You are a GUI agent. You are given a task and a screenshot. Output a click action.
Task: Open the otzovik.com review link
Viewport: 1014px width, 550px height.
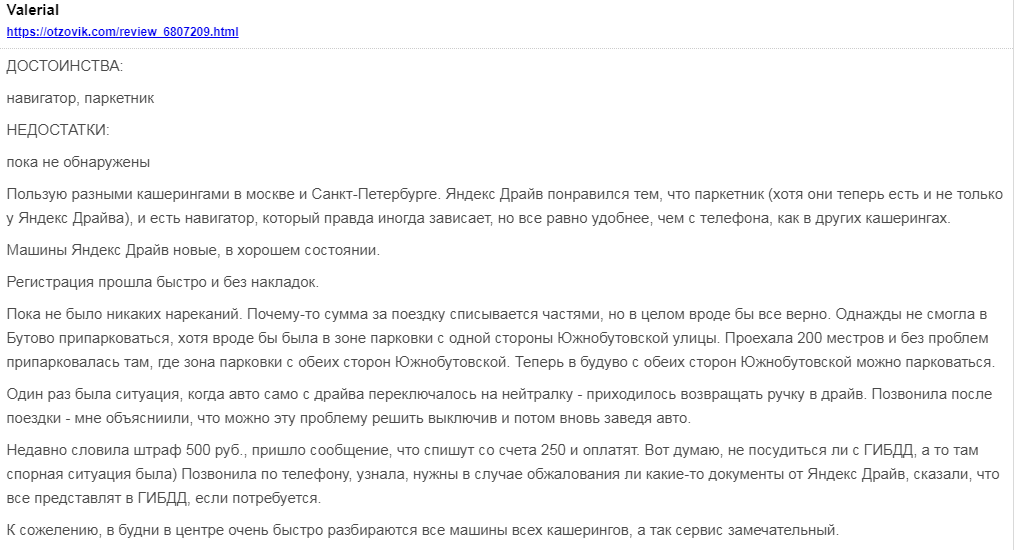(122, 32)
